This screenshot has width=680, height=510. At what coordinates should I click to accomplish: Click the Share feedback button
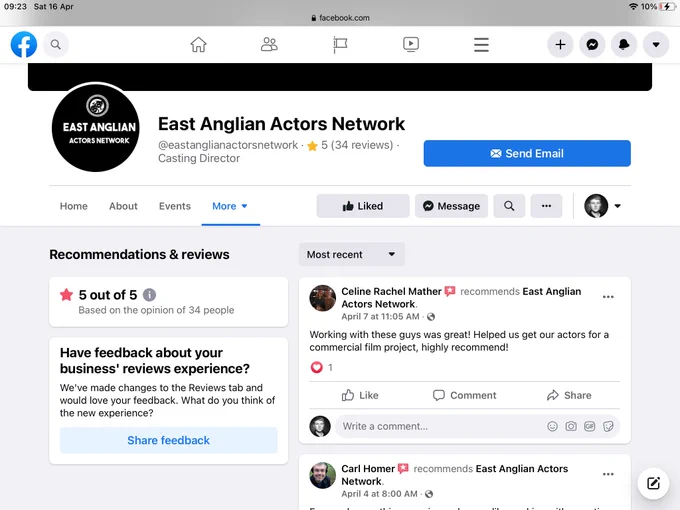click(x=168, y=440)
